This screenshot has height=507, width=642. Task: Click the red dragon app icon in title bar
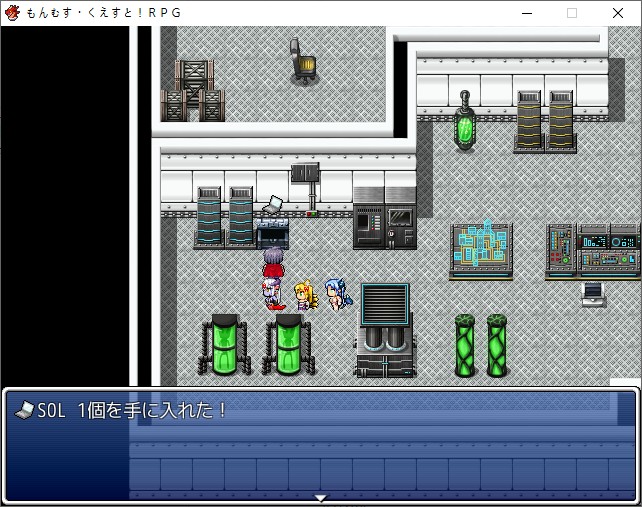(x=12, y=13)
